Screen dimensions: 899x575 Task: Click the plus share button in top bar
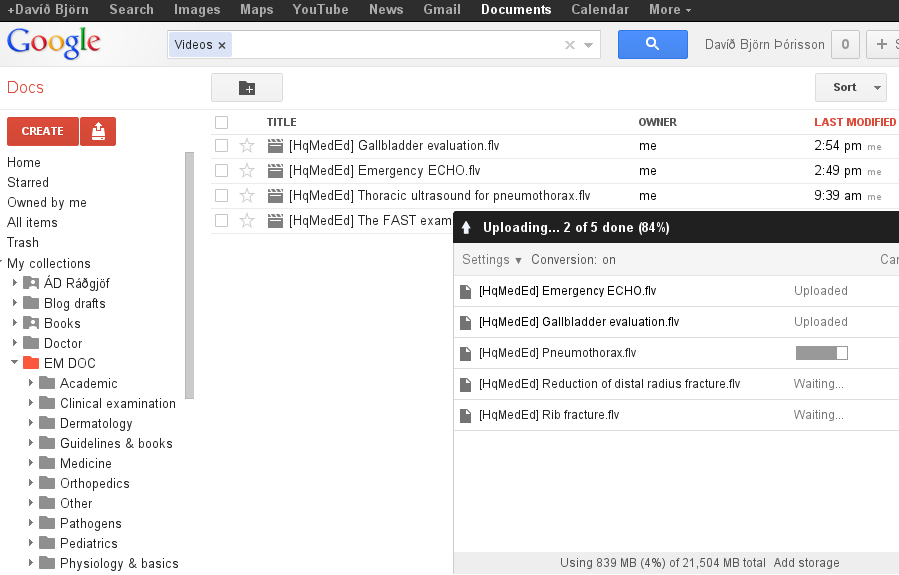[x=882, y=44]
